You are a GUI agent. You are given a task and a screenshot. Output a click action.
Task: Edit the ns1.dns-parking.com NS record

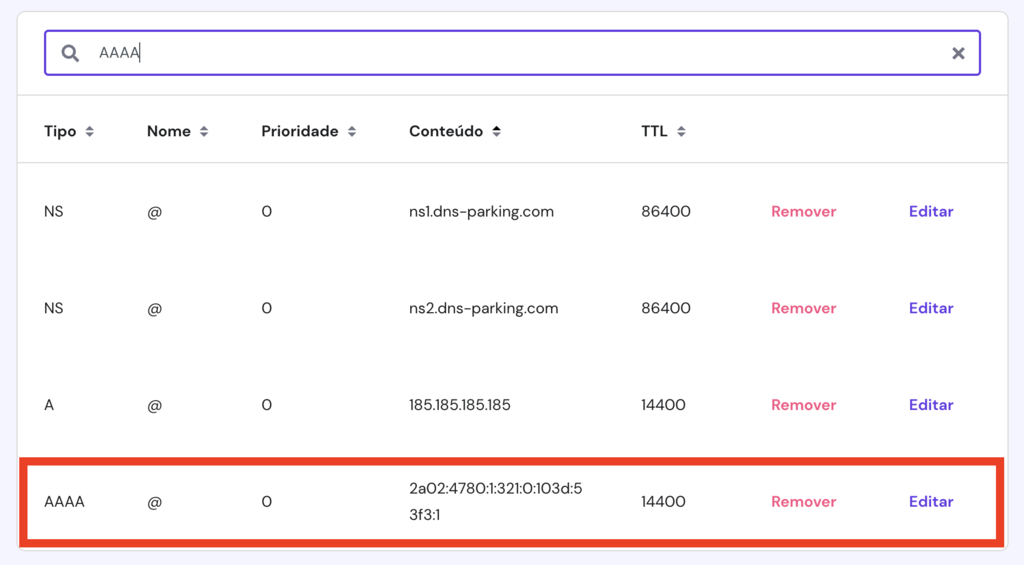click(930, 212)
